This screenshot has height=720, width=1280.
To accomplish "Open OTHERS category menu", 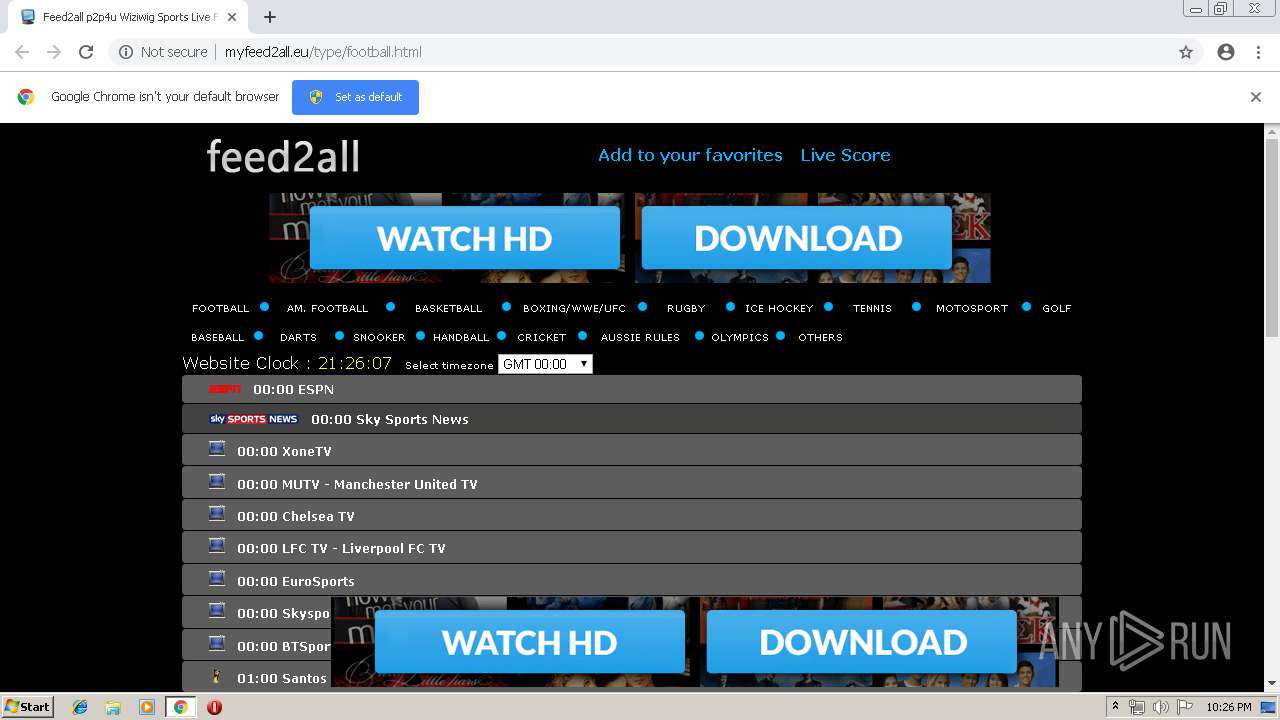I will 820,337.
